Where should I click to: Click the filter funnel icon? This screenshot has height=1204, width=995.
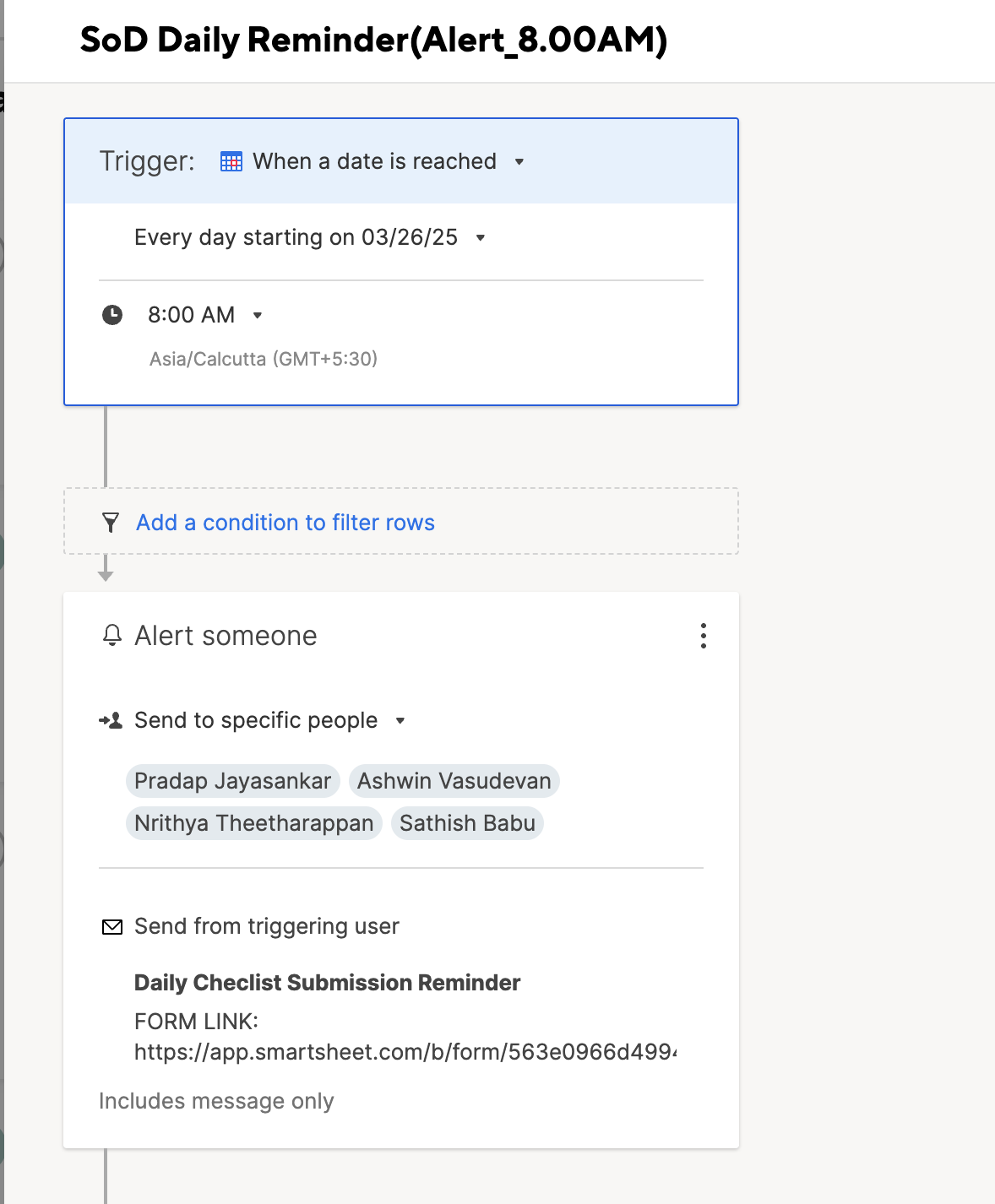click(x=111, y=523)
